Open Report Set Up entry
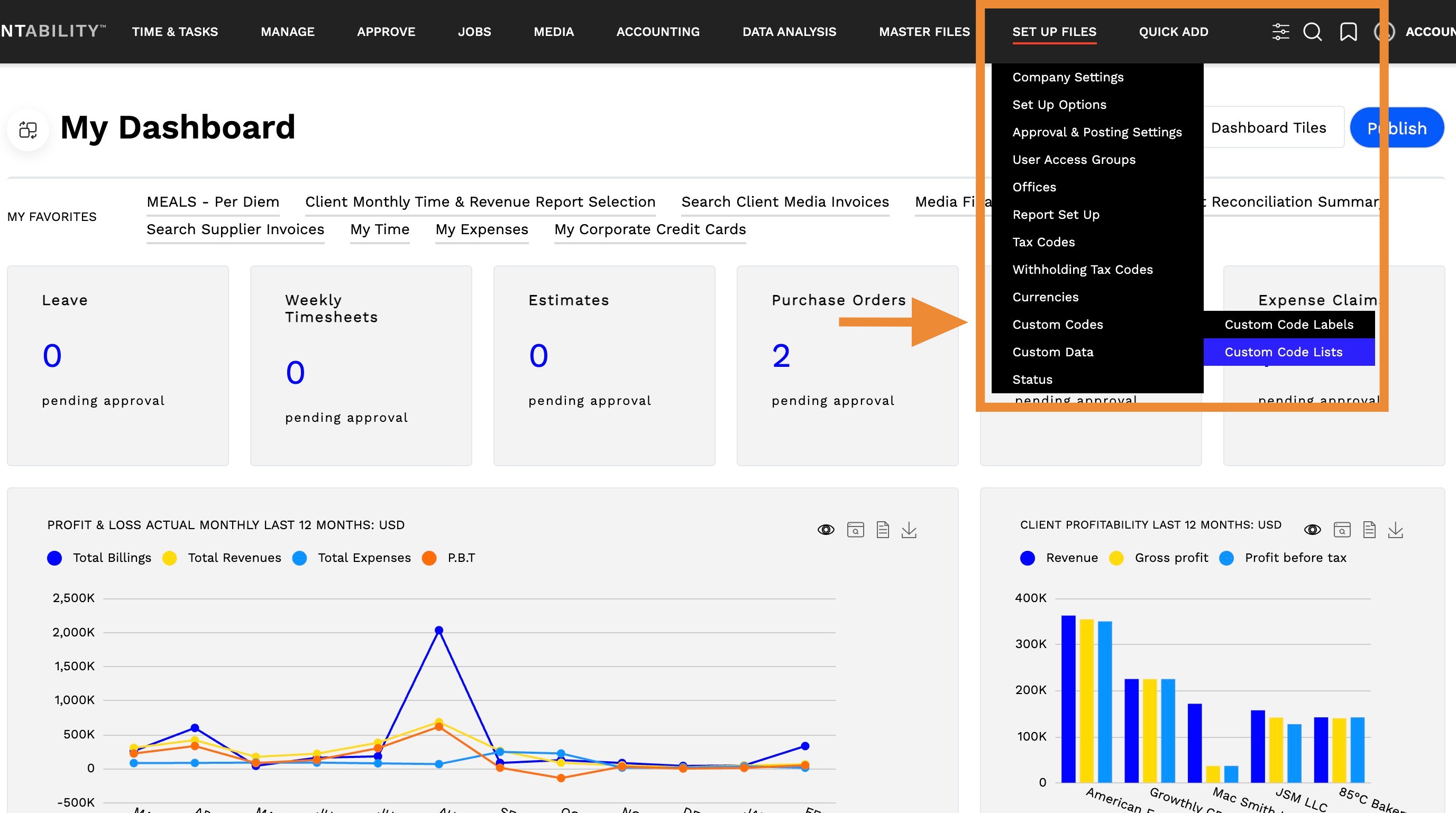This screenshot has height=813, width=1456. tap(1097, 215)
